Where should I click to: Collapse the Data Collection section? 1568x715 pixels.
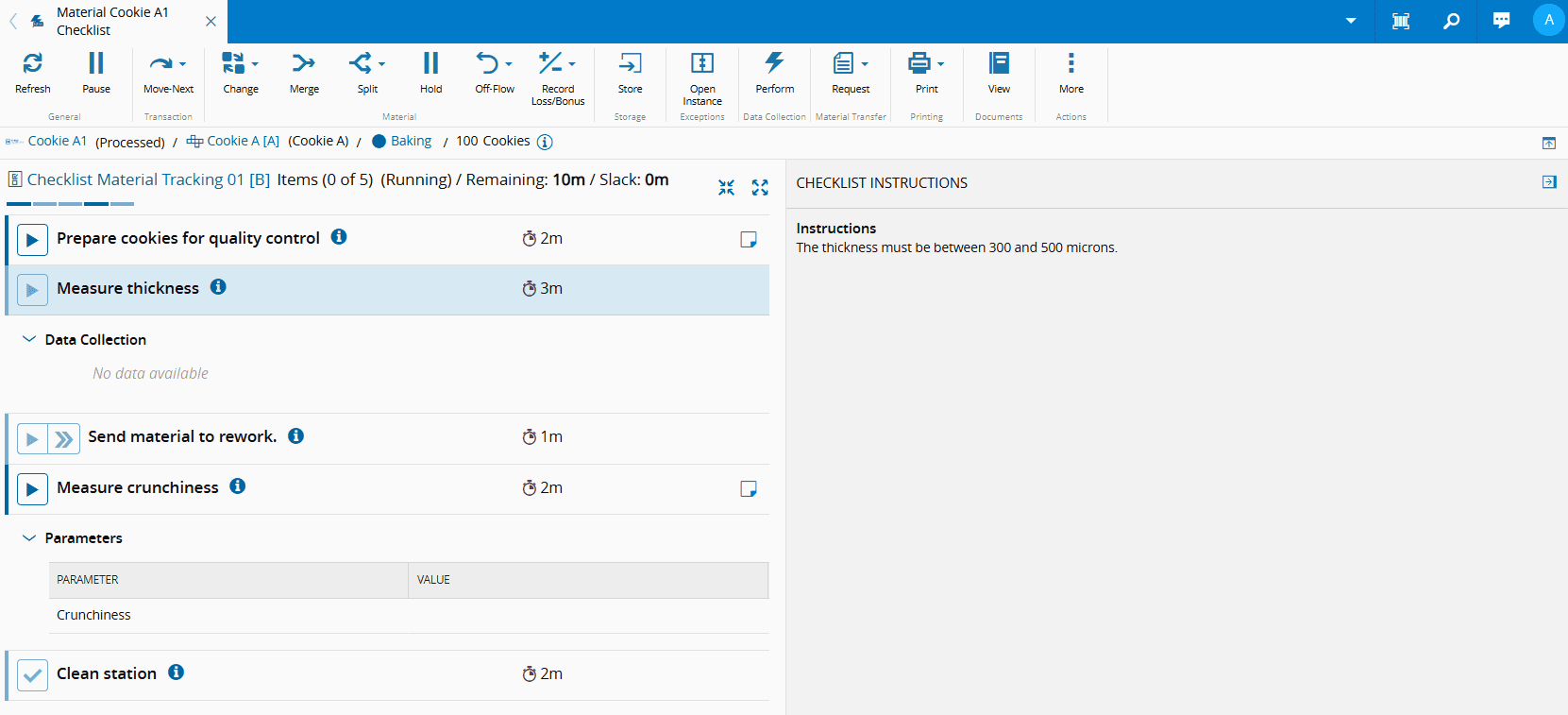[x=29, y=339]
